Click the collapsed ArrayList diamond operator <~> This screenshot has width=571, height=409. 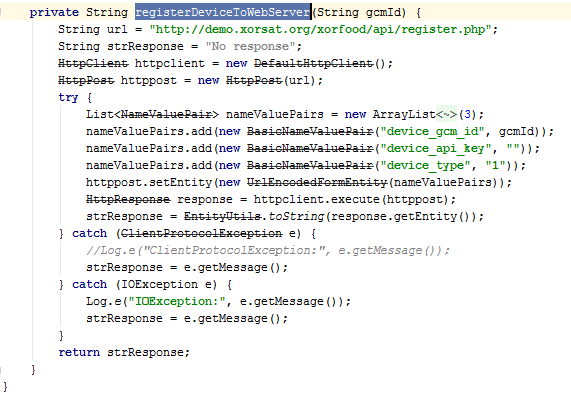[446, 114]
